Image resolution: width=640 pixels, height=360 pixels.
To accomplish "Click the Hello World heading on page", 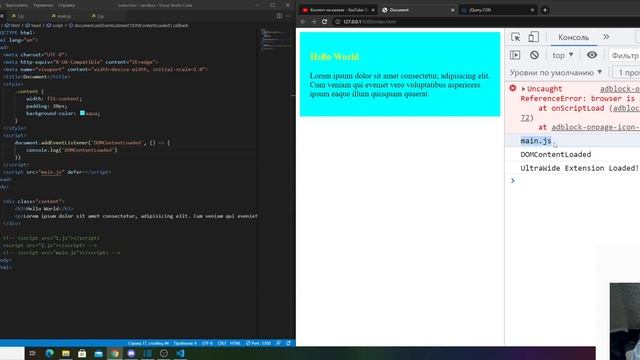I will pyautogui.click(x=334, y=57).
